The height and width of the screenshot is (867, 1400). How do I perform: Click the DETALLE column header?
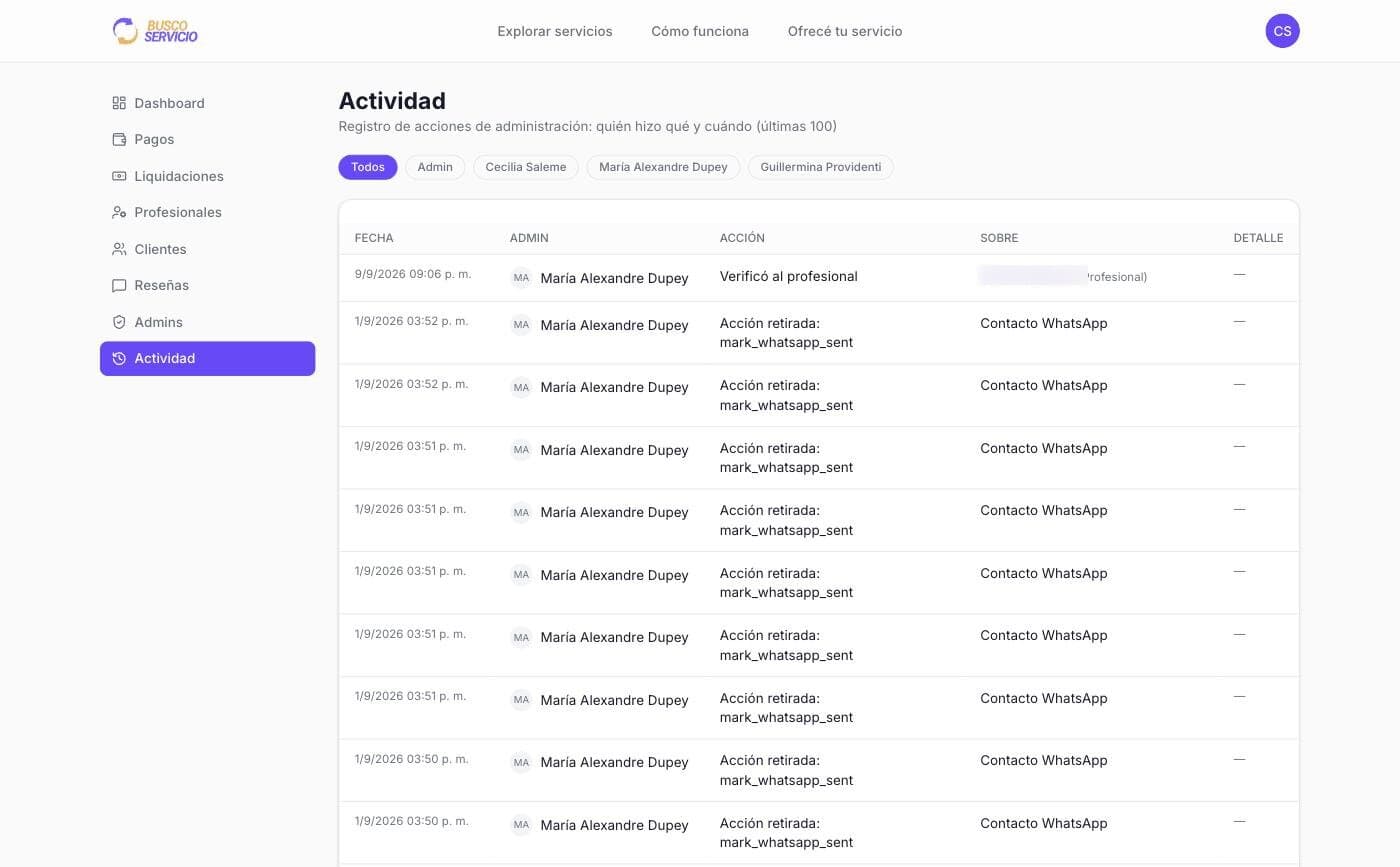pos(1258,238)
